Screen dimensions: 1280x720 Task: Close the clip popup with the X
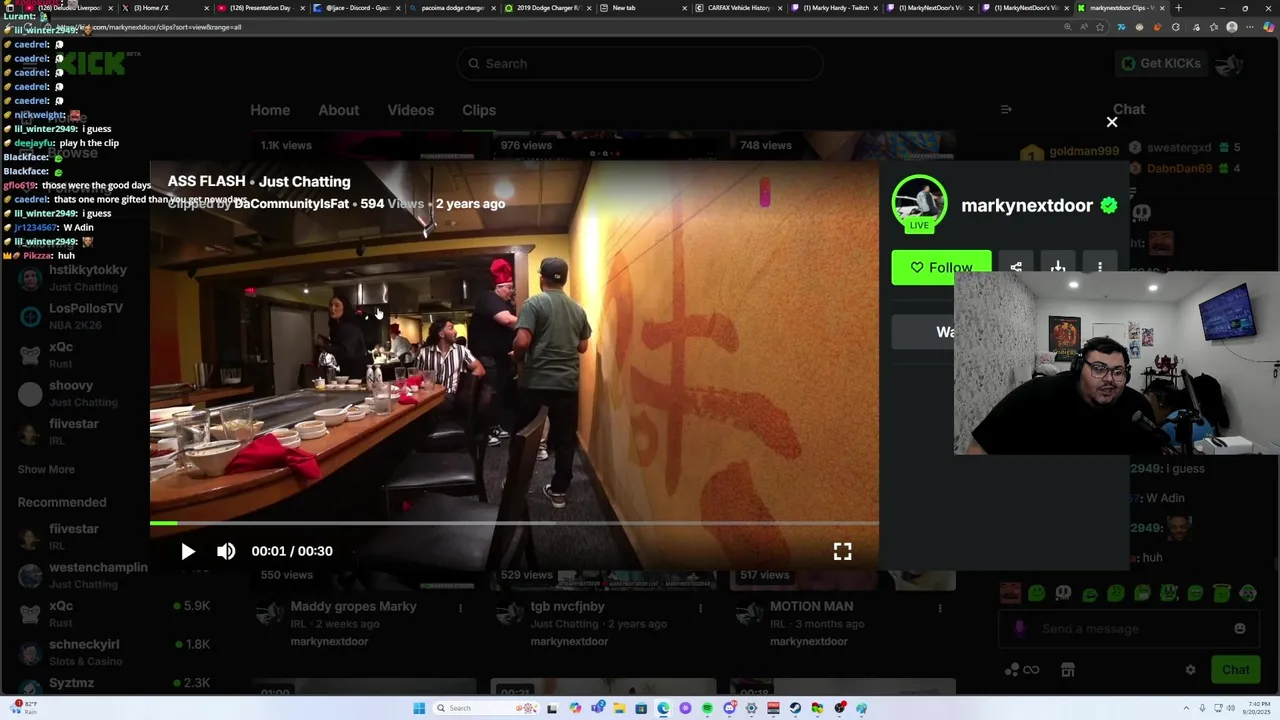click(x=1112, y=122)
